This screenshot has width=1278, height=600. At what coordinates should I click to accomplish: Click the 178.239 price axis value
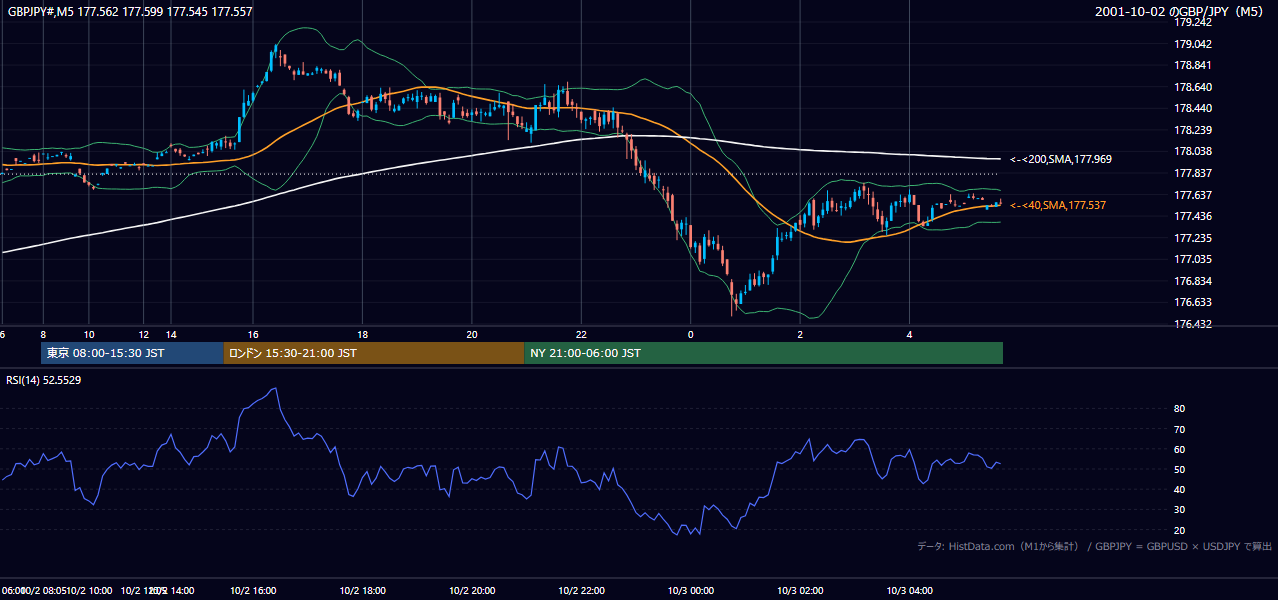[1194, 130]
